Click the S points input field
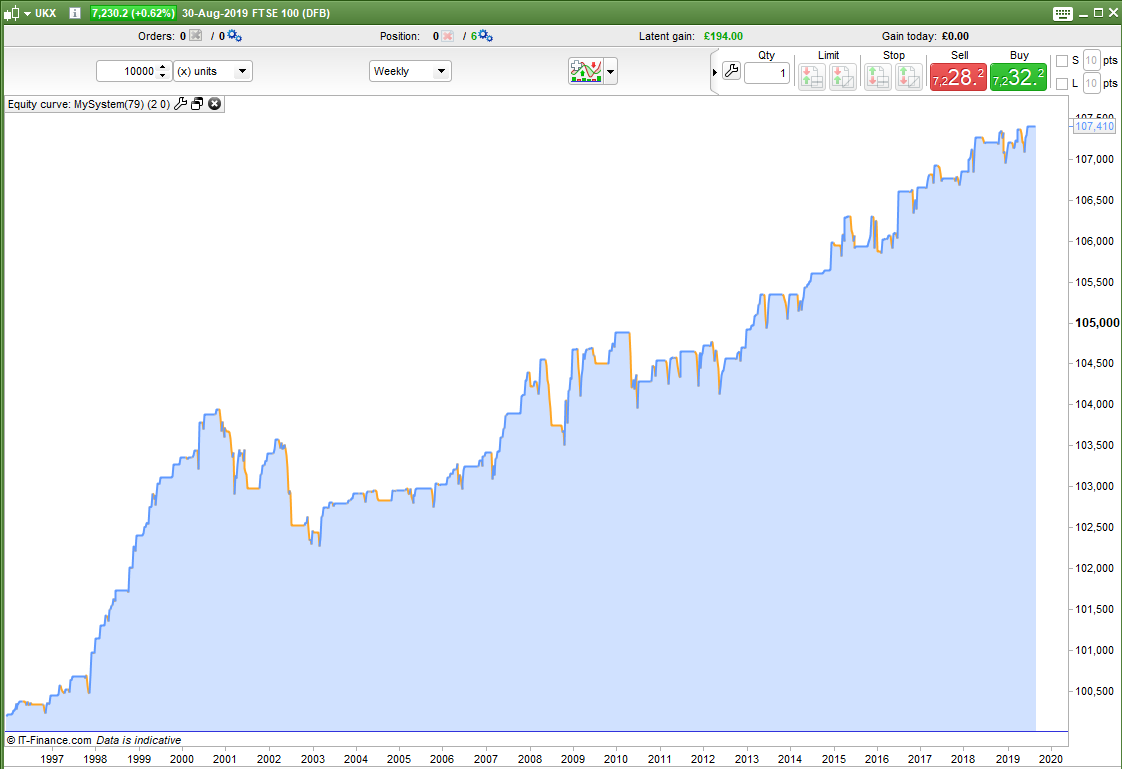 point(1091,61)
